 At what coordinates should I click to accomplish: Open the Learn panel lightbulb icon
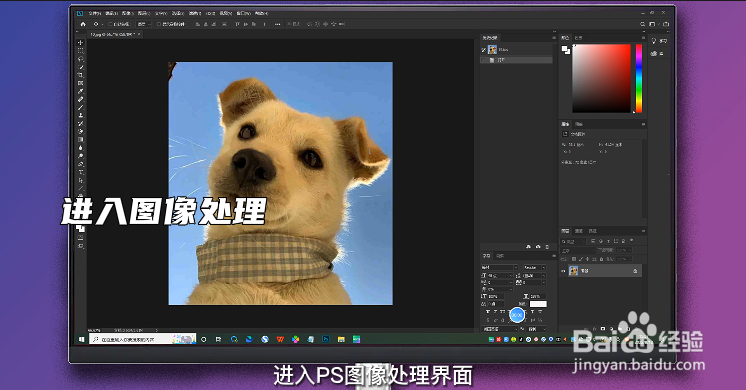coord(654,41)
